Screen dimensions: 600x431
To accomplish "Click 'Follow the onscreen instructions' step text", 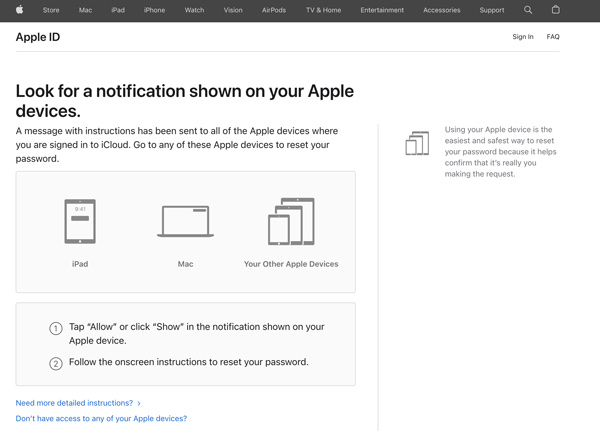I will (x=189, y=362).
